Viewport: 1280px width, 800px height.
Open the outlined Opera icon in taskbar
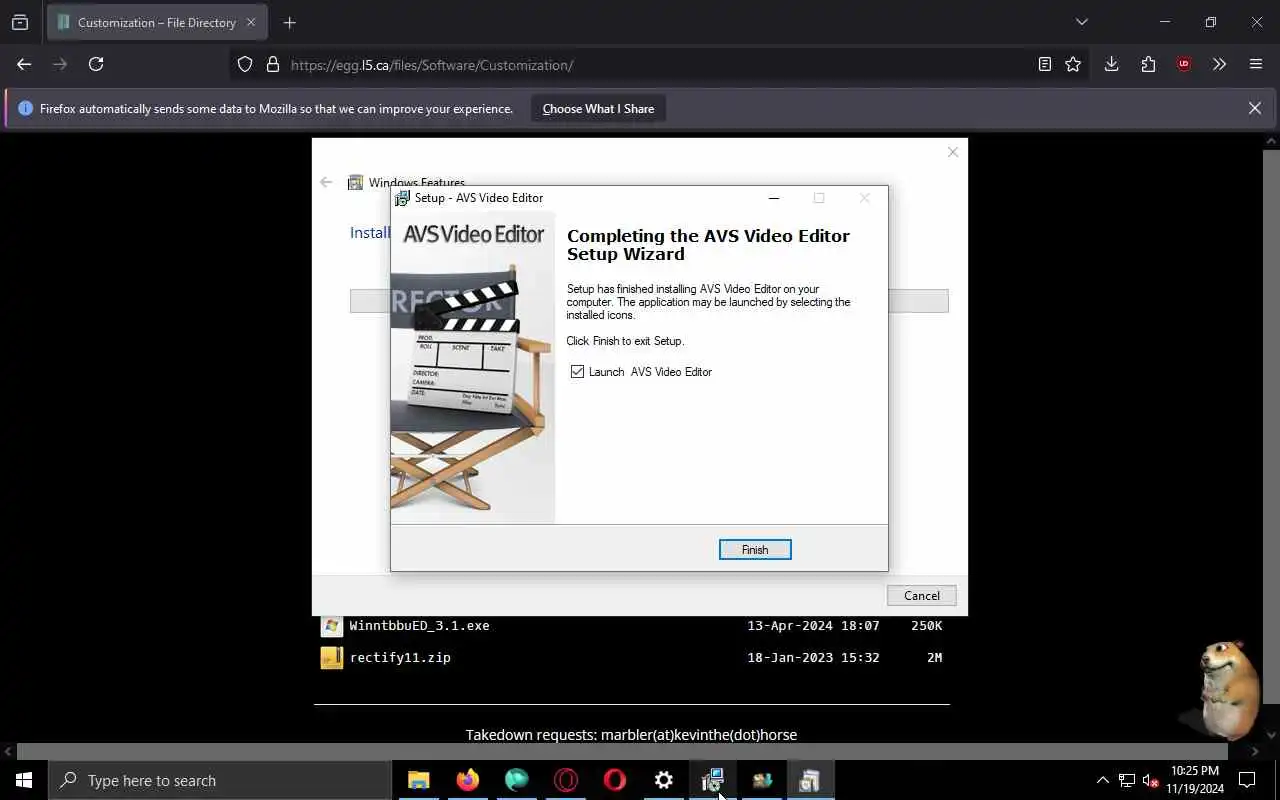565,780
